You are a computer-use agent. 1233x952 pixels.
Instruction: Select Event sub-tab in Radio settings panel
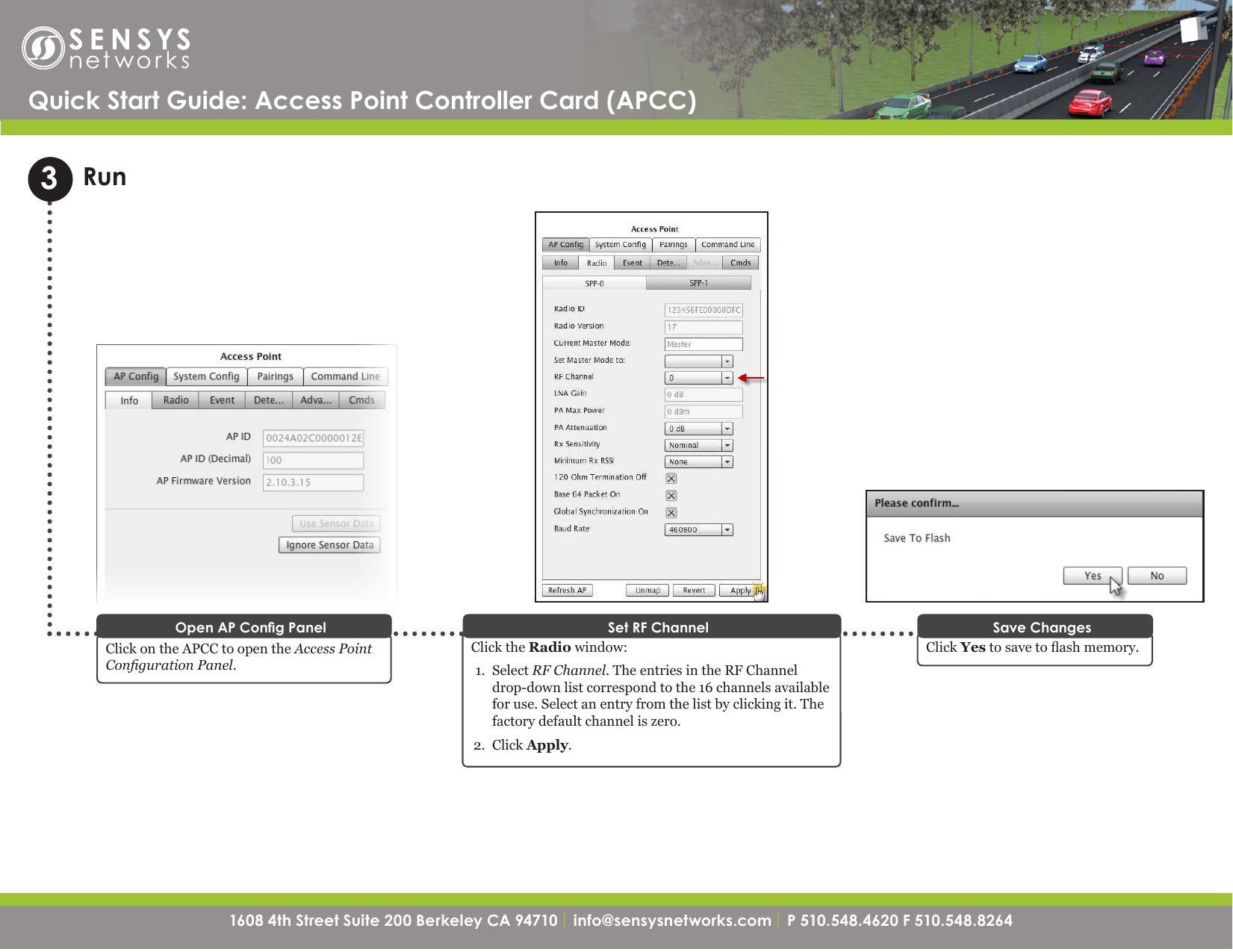tap(632, 263)
